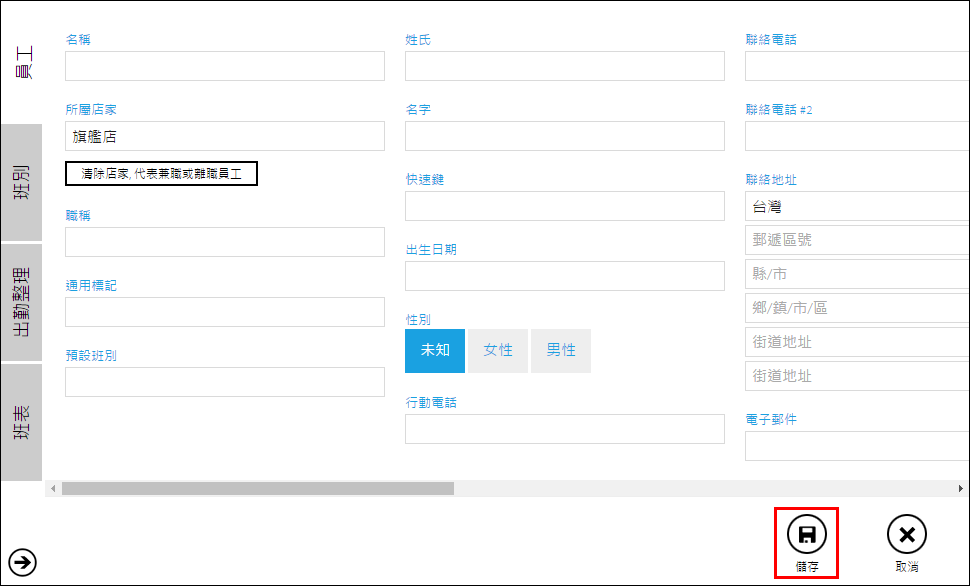Click the 儲存 save disk icon
The height and width of the screenshot is (586, 970).
806,534
